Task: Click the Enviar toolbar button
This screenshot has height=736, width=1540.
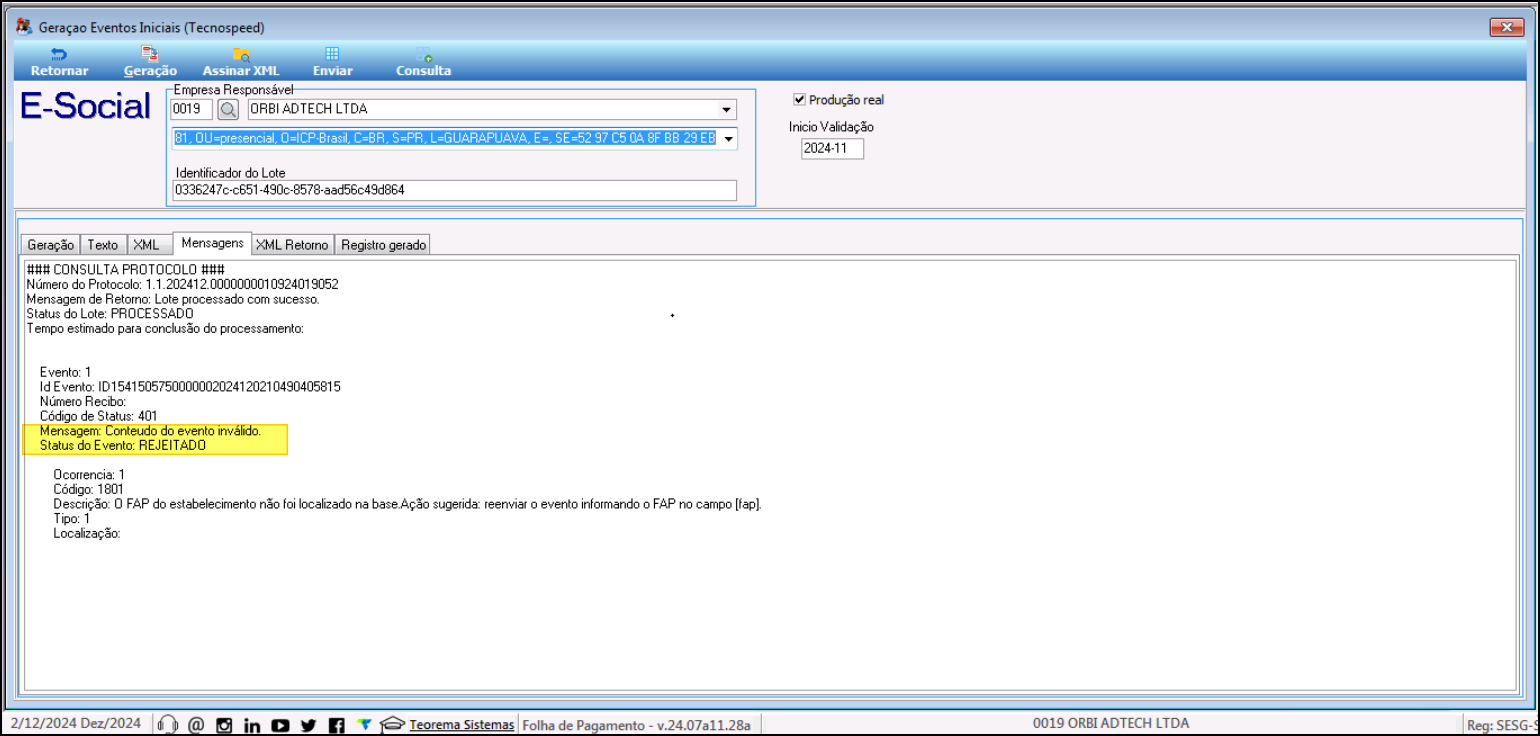Action: pos(332,62)
